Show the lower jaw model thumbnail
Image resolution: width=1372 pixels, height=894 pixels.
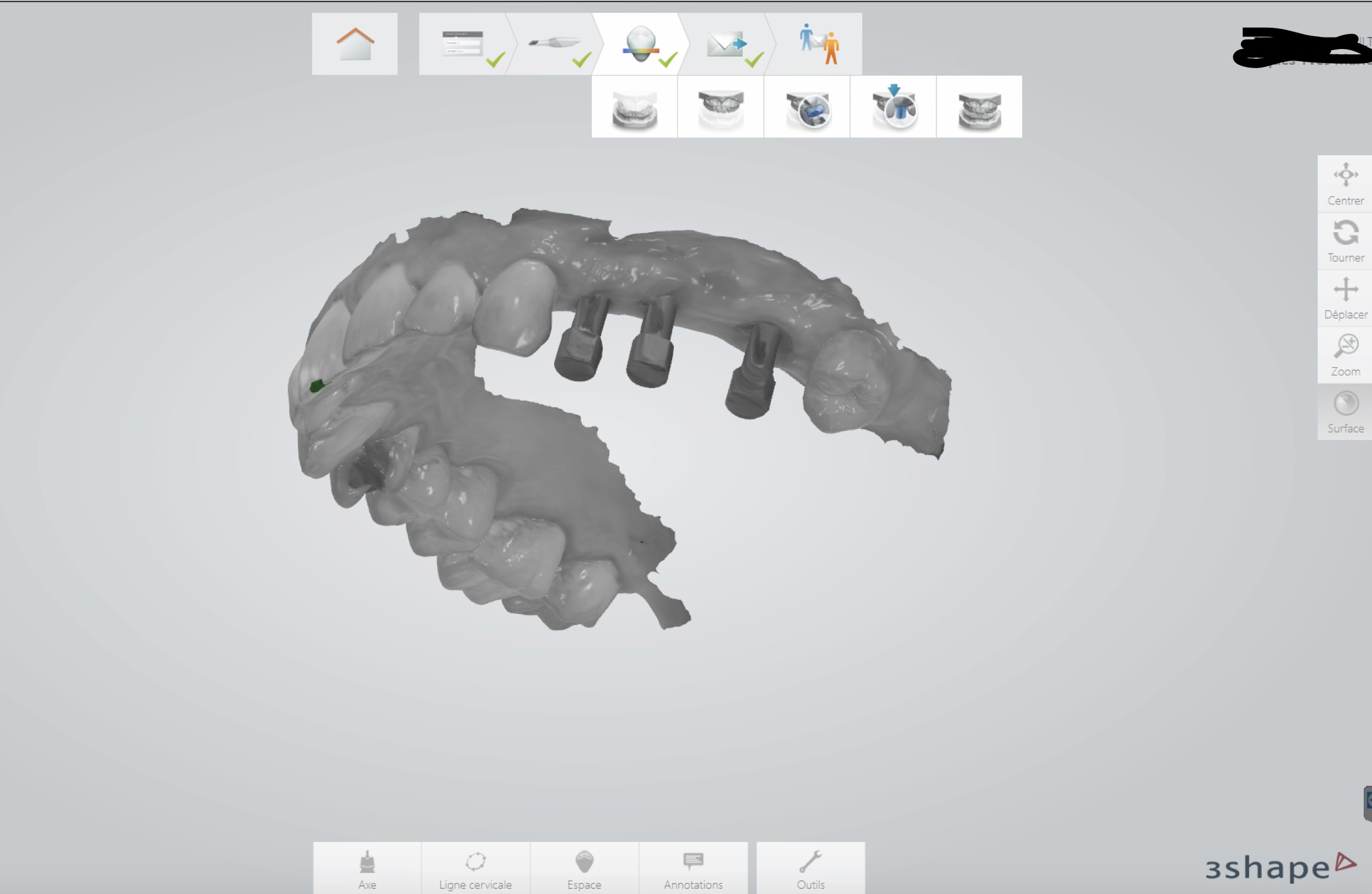634,107
